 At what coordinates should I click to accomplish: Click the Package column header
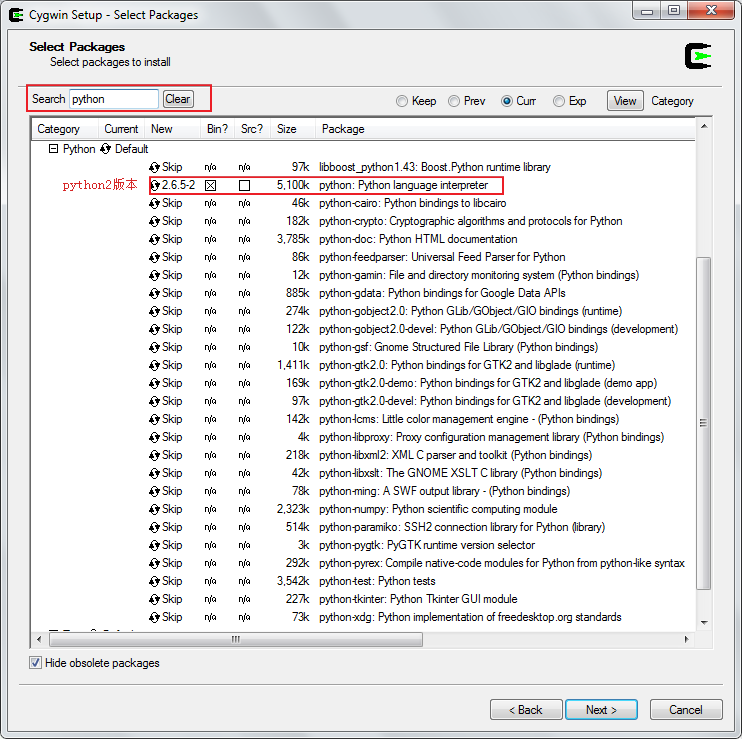click(505, 129)
